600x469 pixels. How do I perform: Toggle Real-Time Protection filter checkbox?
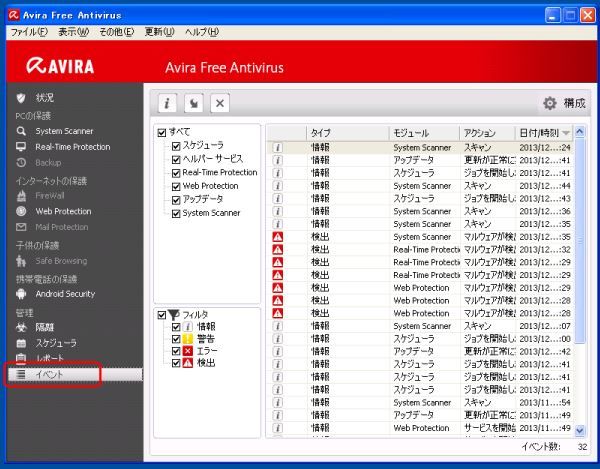[x=176, y=173]
